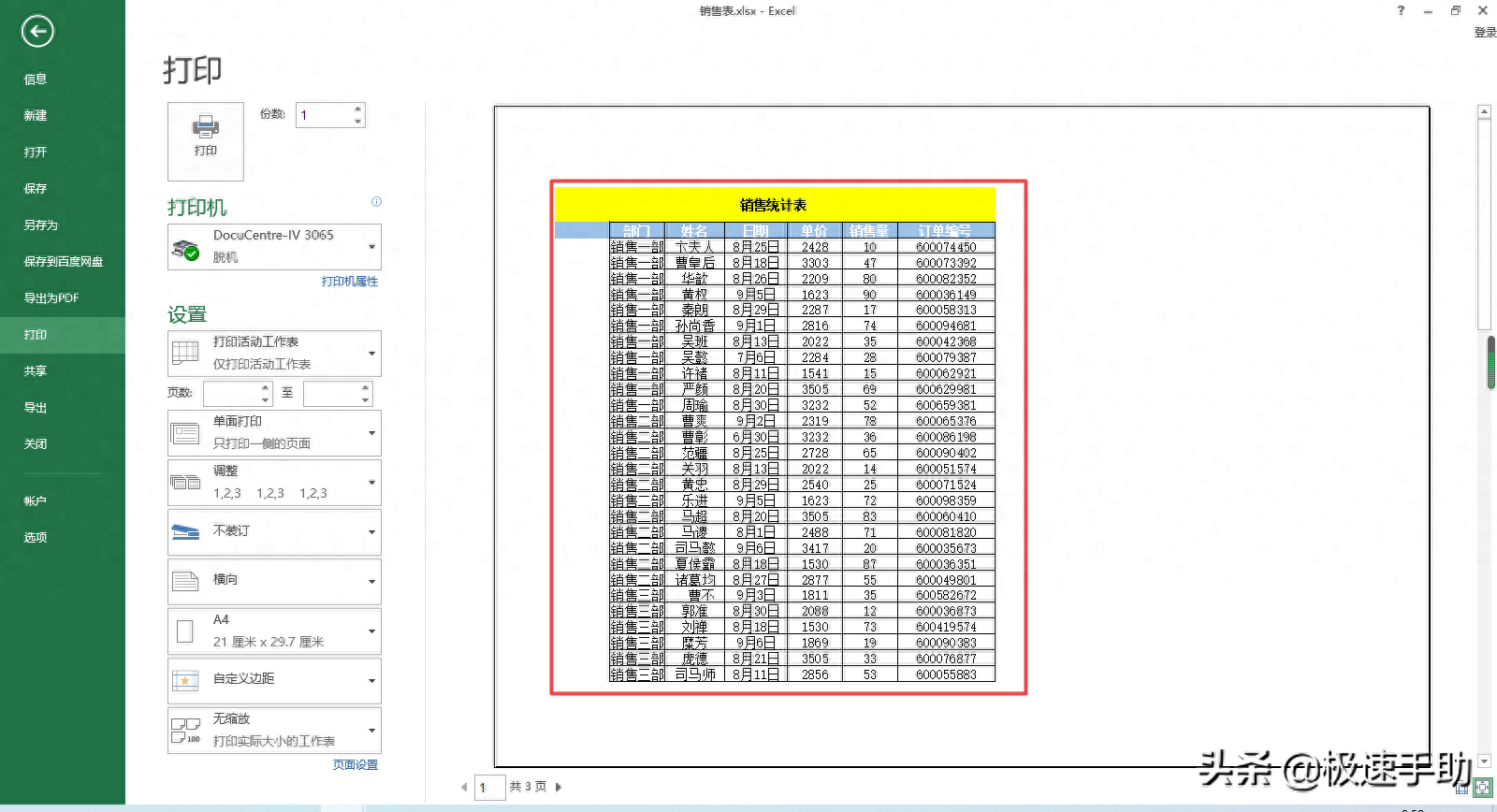Image resolution: width=1497 pixels, height=812 pixels.
Task: Click the print preview page
Action: pyautogui.click(x=962, y=436)
